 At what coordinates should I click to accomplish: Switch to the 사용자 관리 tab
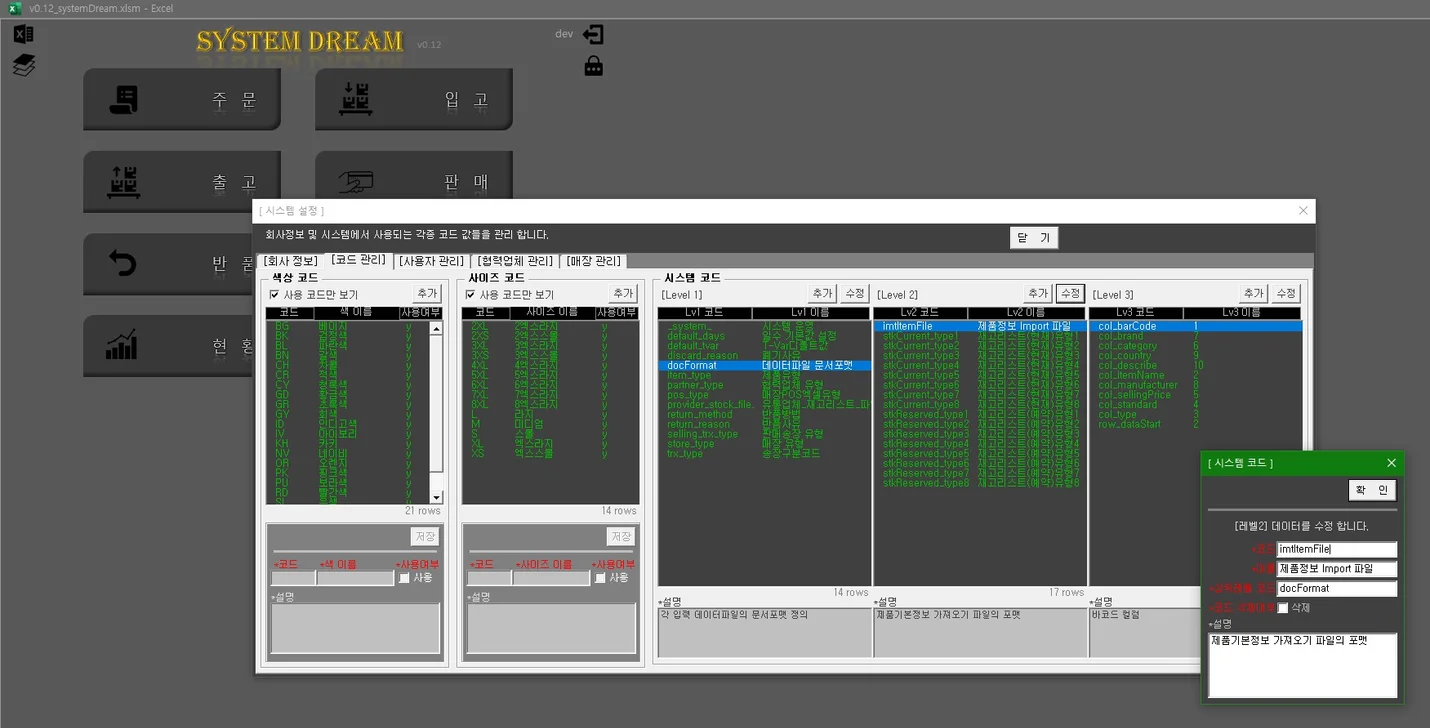(431, 261)
